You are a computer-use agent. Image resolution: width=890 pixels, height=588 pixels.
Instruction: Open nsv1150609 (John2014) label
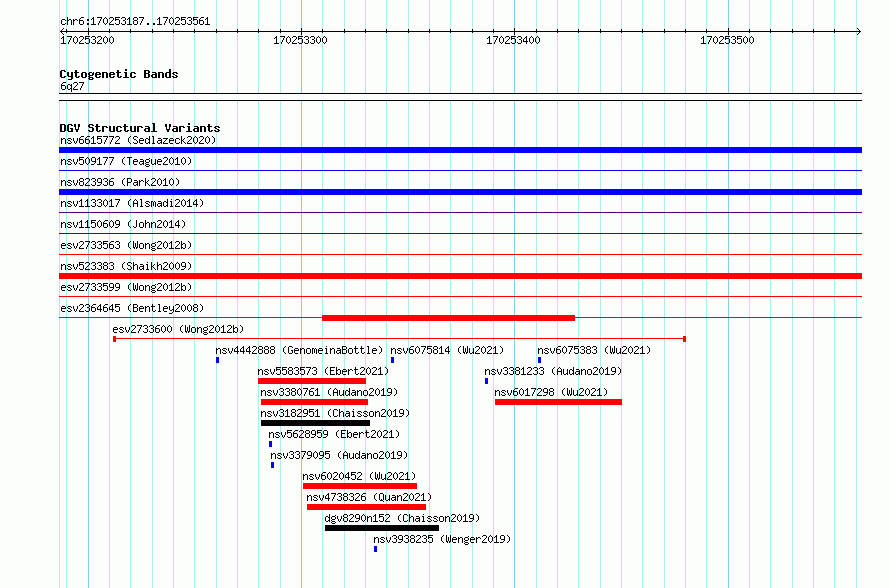pyautogui.click(x=123, y=224)
